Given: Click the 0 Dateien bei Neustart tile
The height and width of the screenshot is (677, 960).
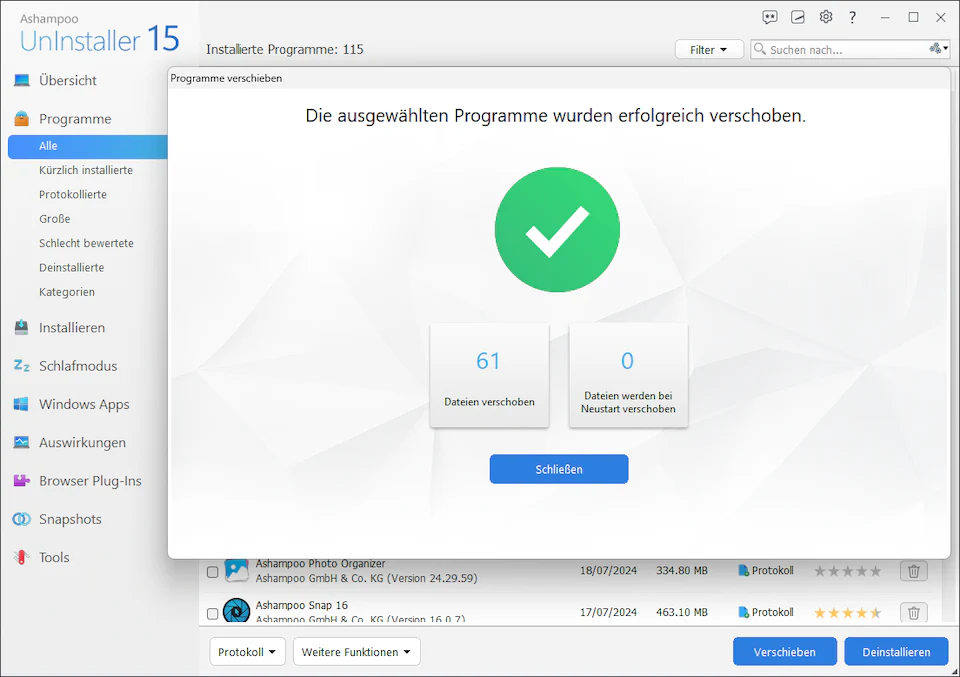Looking at the screenshot, I should point(628,375).
